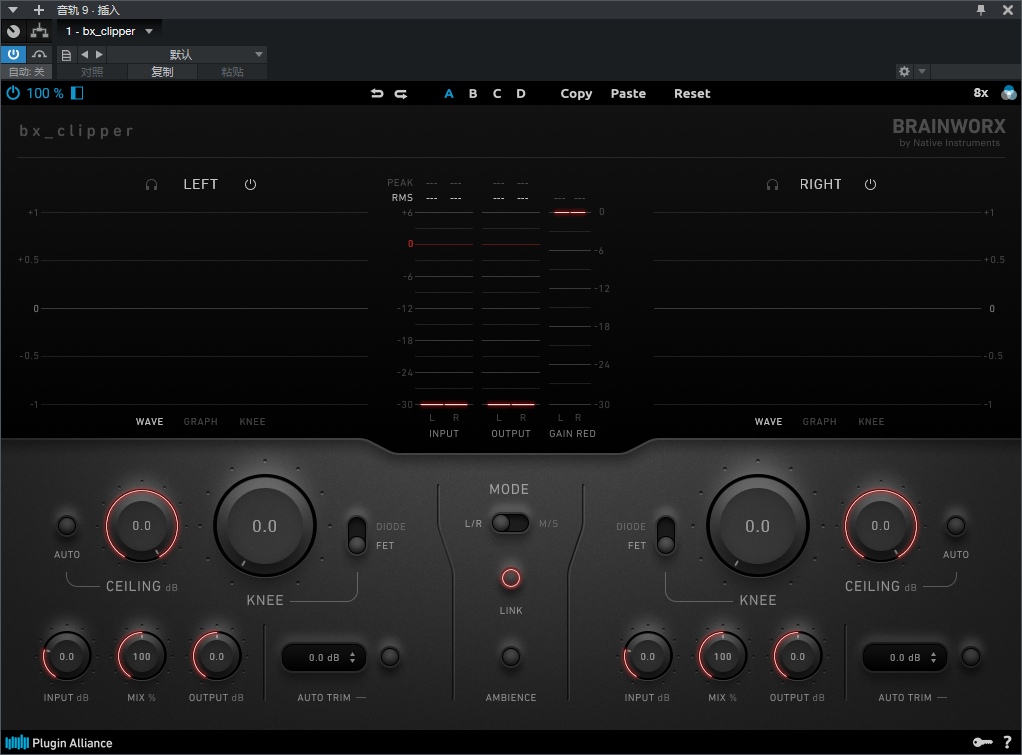This screenshot has width=1022, height=755.
Task: Toggle the LINK button
Action: click(x=511, y=578)
